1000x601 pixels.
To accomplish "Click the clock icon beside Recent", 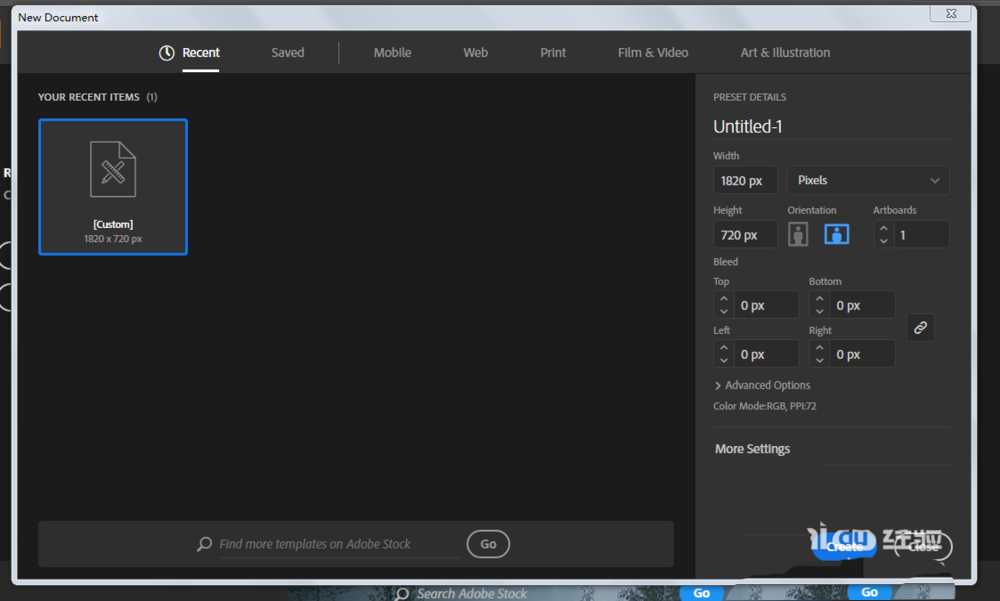I will click(167, 53).
